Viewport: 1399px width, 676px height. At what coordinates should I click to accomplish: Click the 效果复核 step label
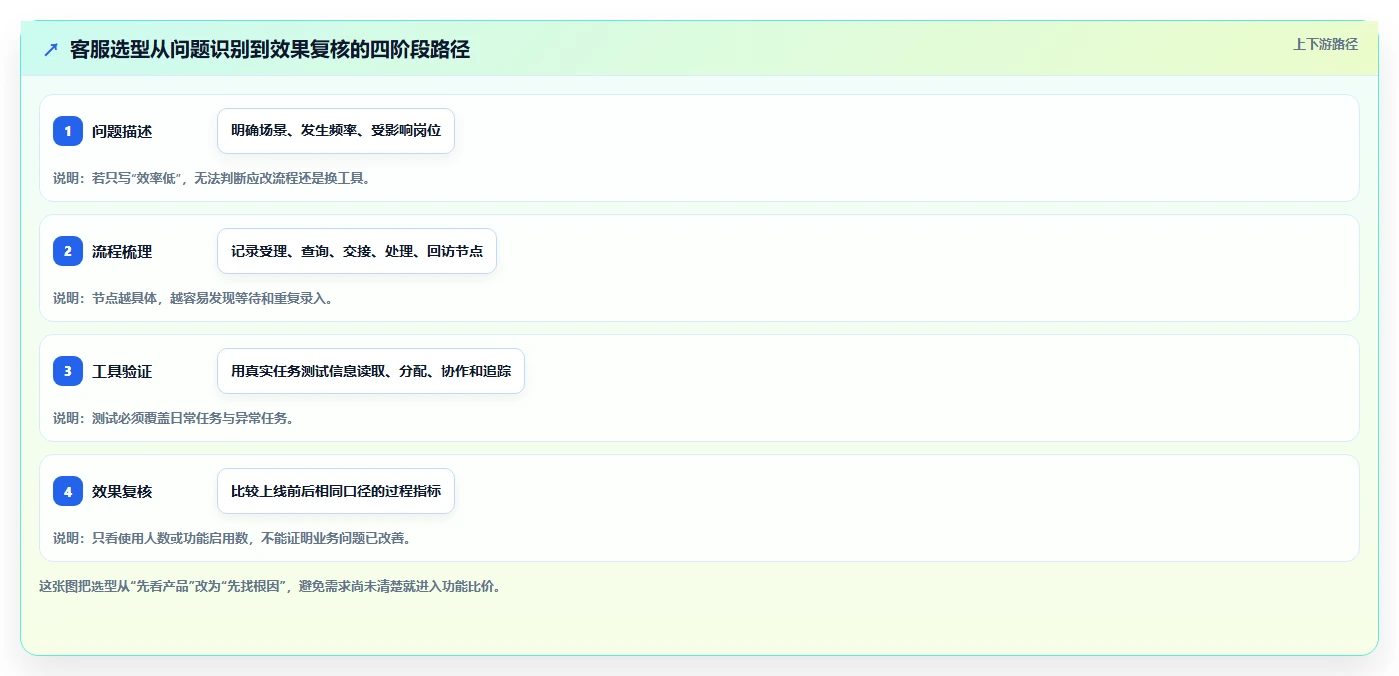point(122,491)
